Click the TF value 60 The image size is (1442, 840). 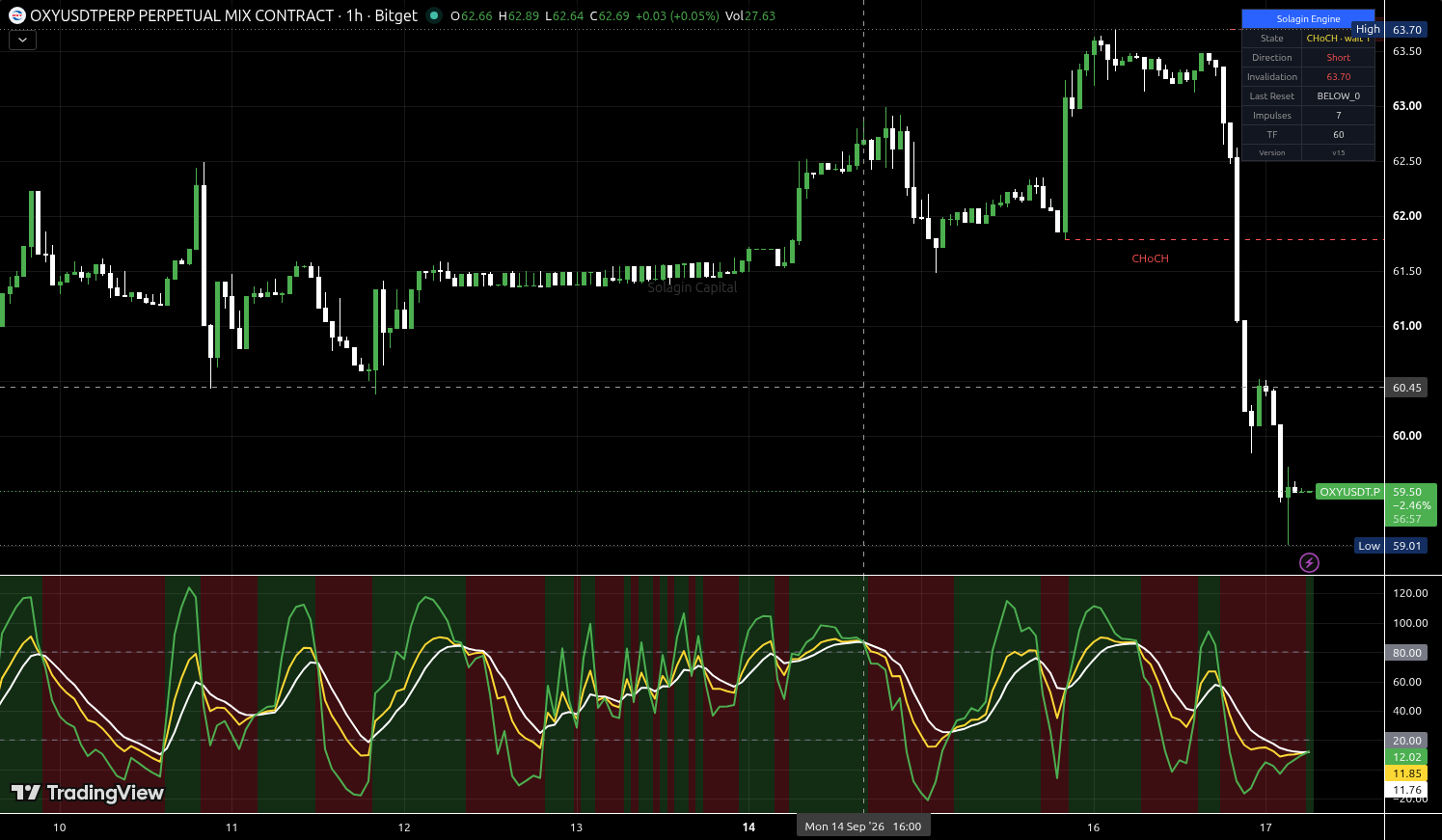point(1338,135)
